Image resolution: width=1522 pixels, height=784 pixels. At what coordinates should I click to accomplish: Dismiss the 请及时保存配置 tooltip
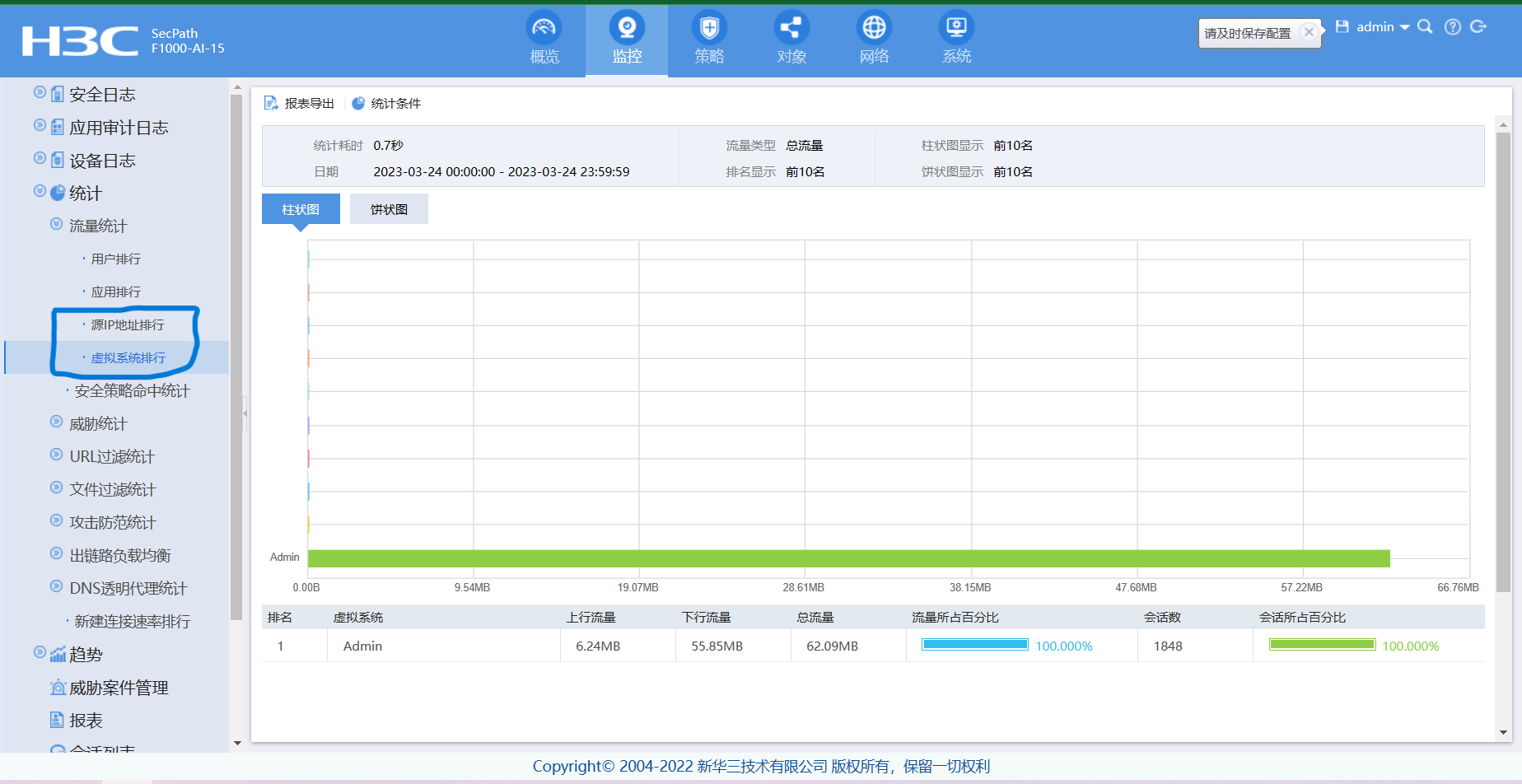pyautogui.click(x=1308, y=32)
